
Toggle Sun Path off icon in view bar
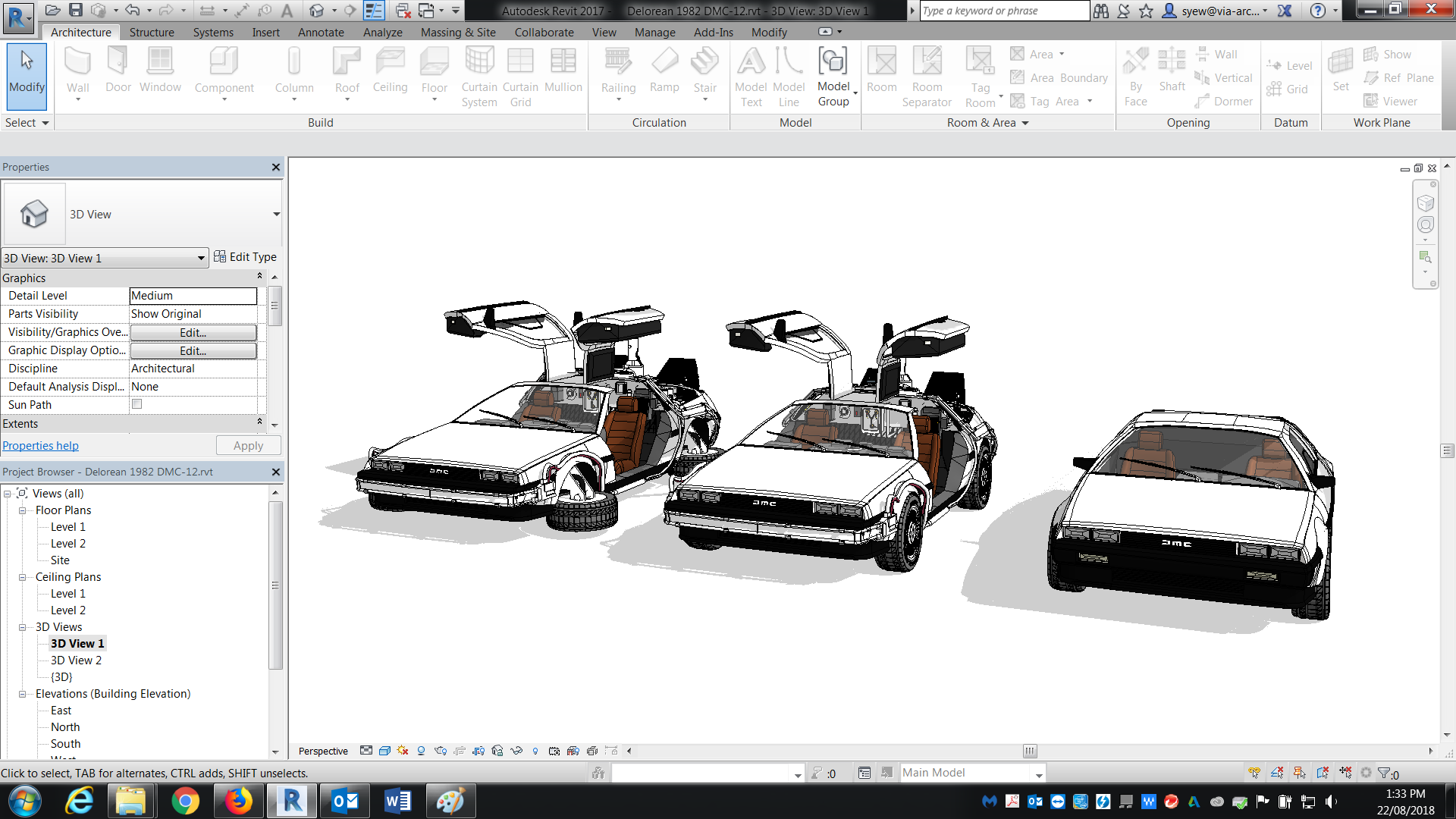coord(403,751)
